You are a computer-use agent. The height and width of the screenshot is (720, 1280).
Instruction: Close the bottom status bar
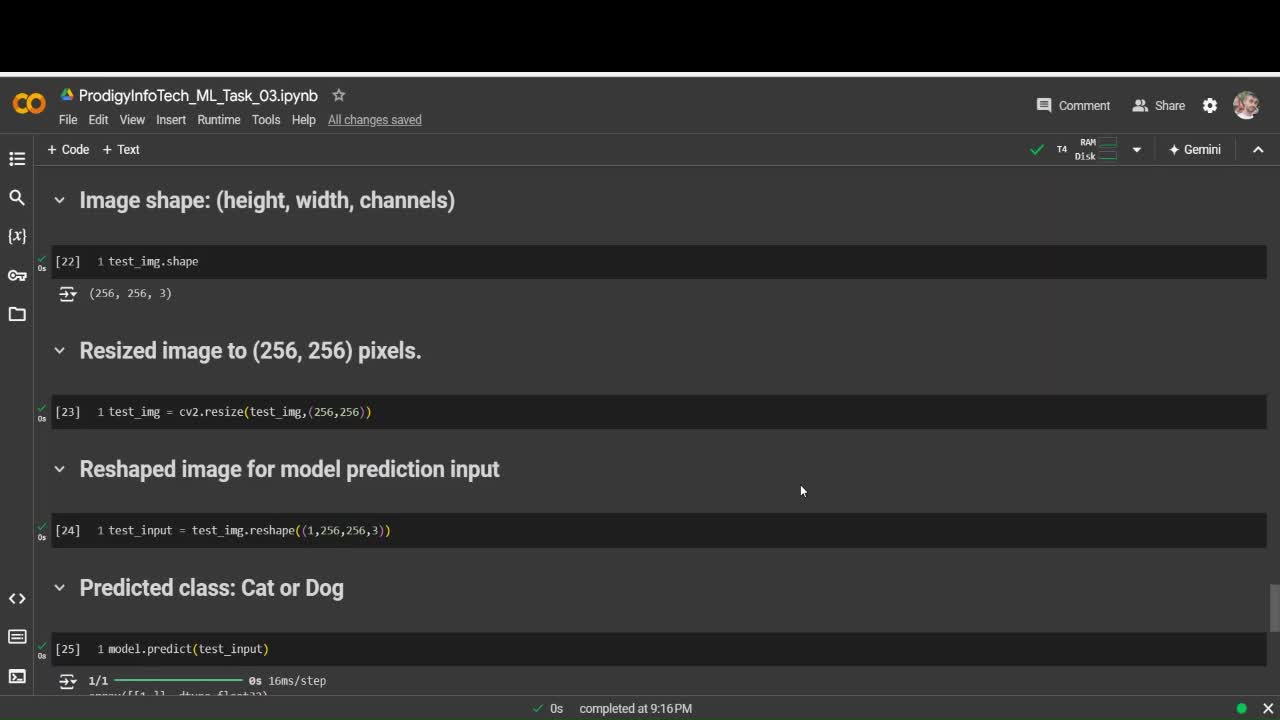[x=1268, y=708]
